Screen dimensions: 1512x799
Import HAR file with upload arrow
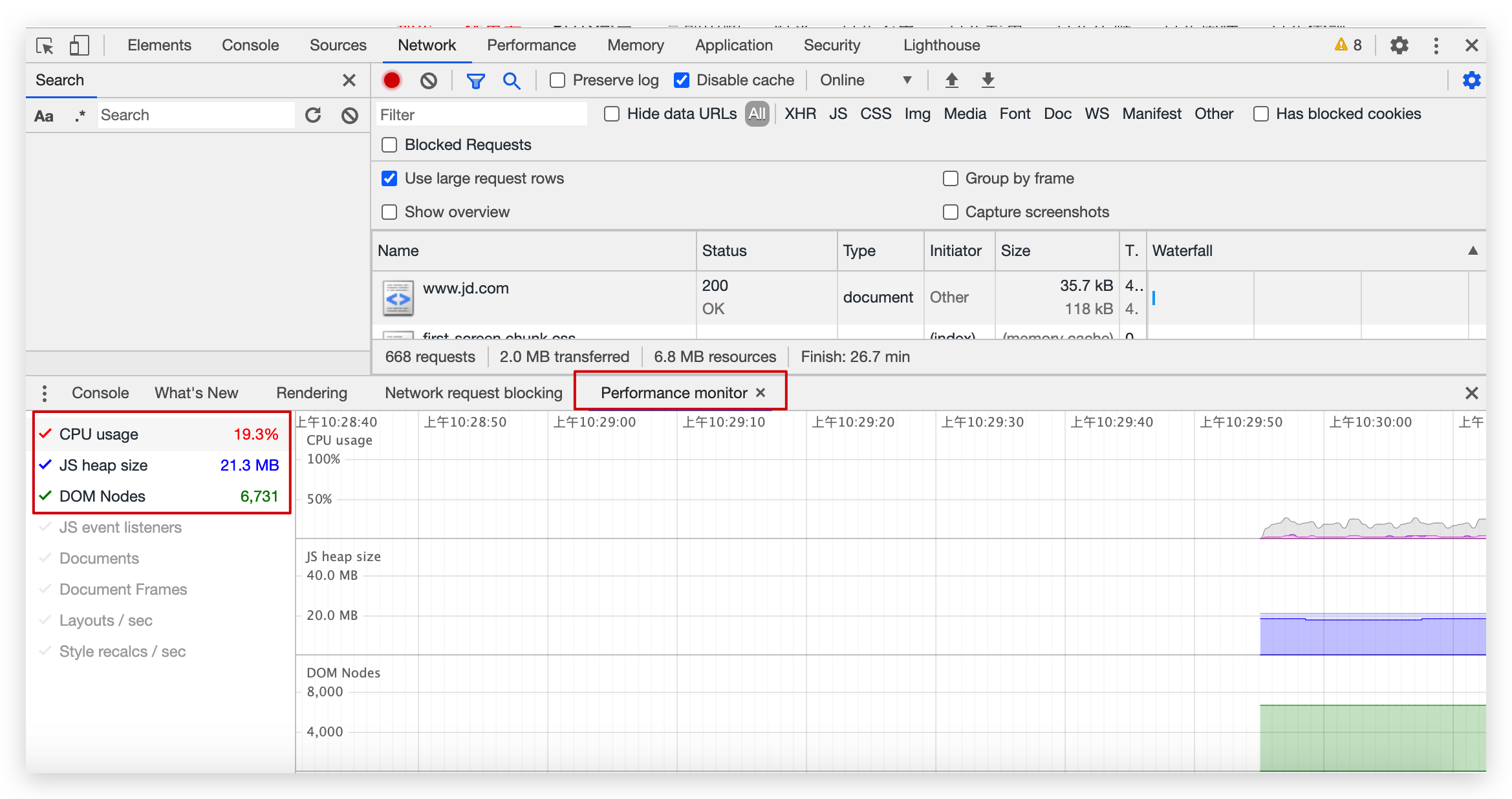[951, 80]
